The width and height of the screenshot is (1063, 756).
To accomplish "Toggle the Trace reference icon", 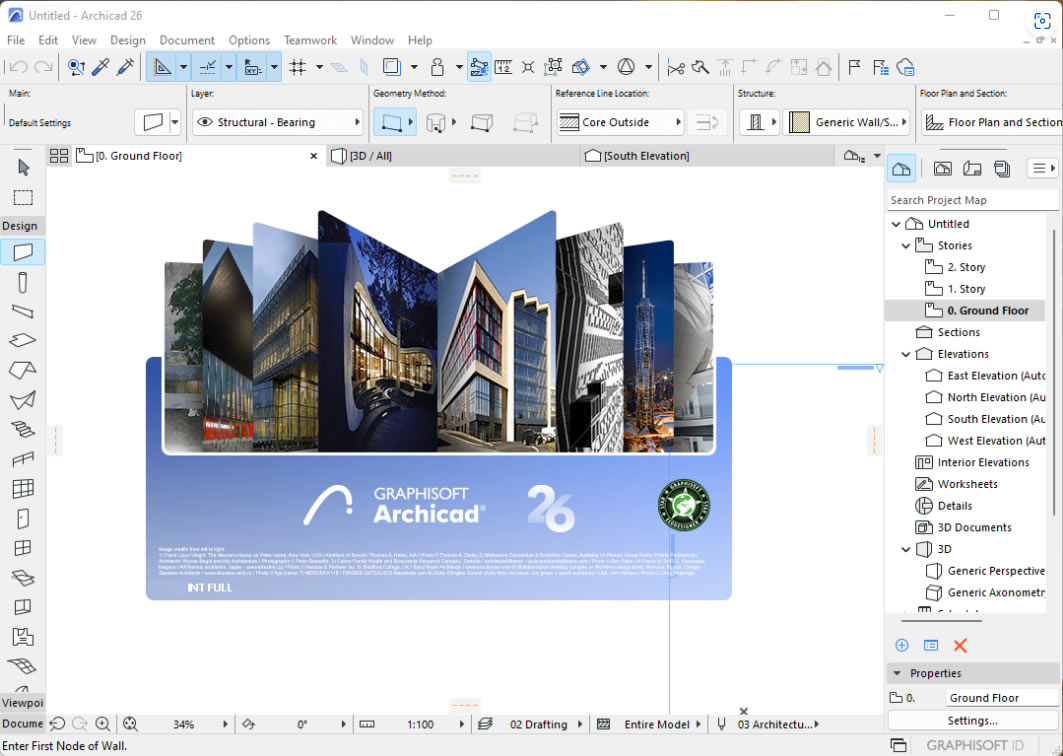I will tap(391, 66).
